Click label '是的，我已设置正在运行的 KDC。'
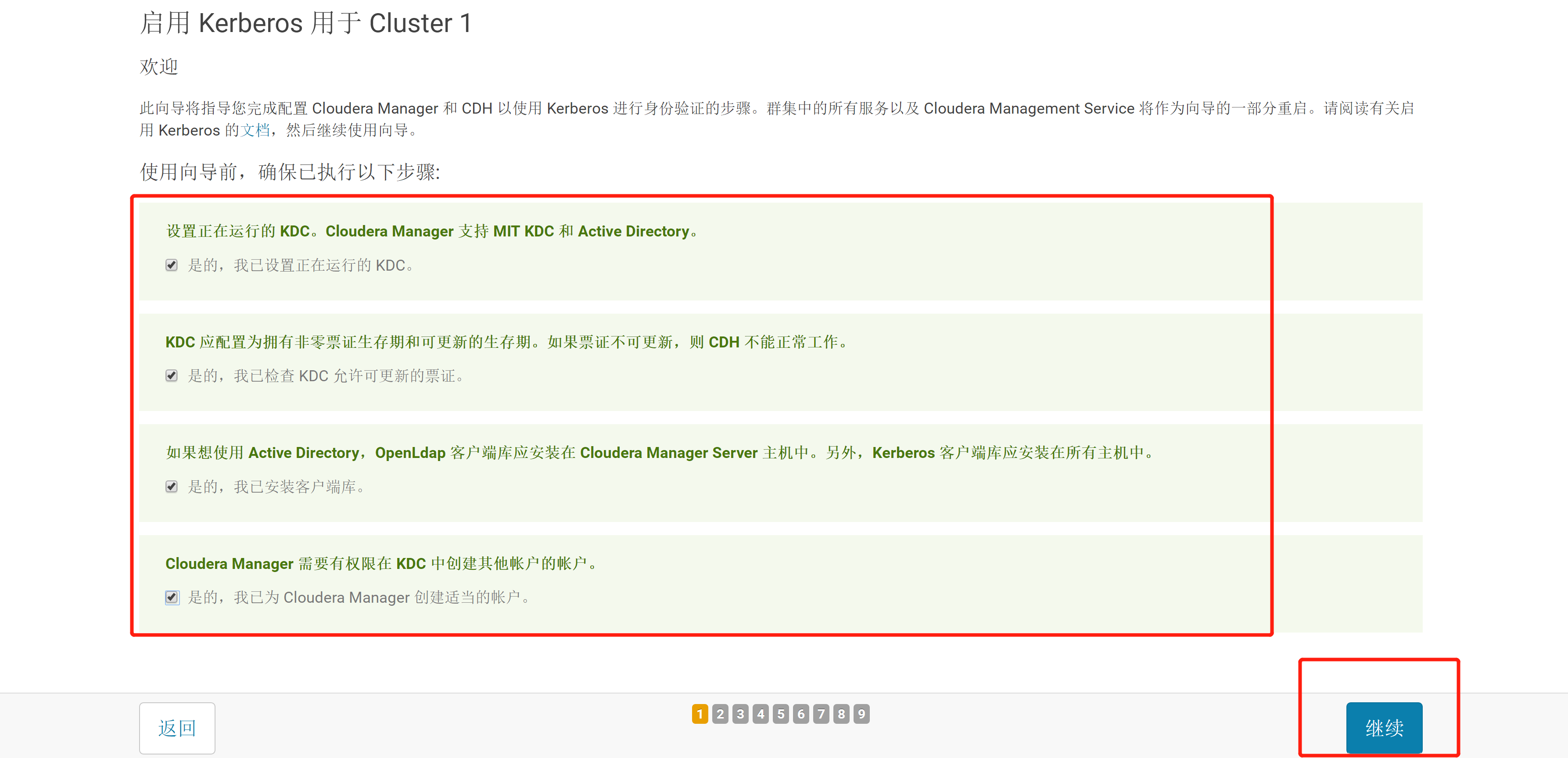The image size is (1568, 758). coord(301,265)
